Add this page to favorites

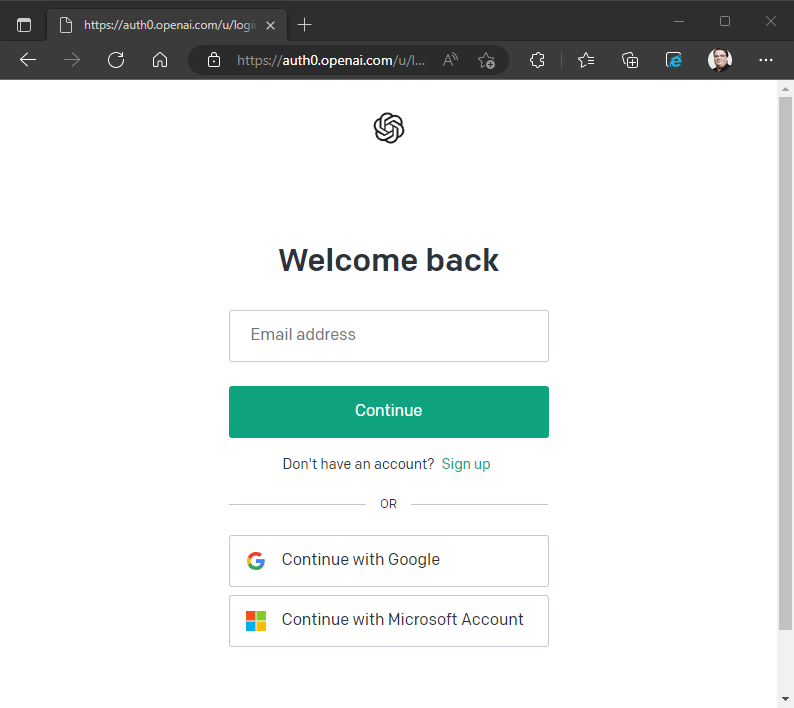pos(486,60)
